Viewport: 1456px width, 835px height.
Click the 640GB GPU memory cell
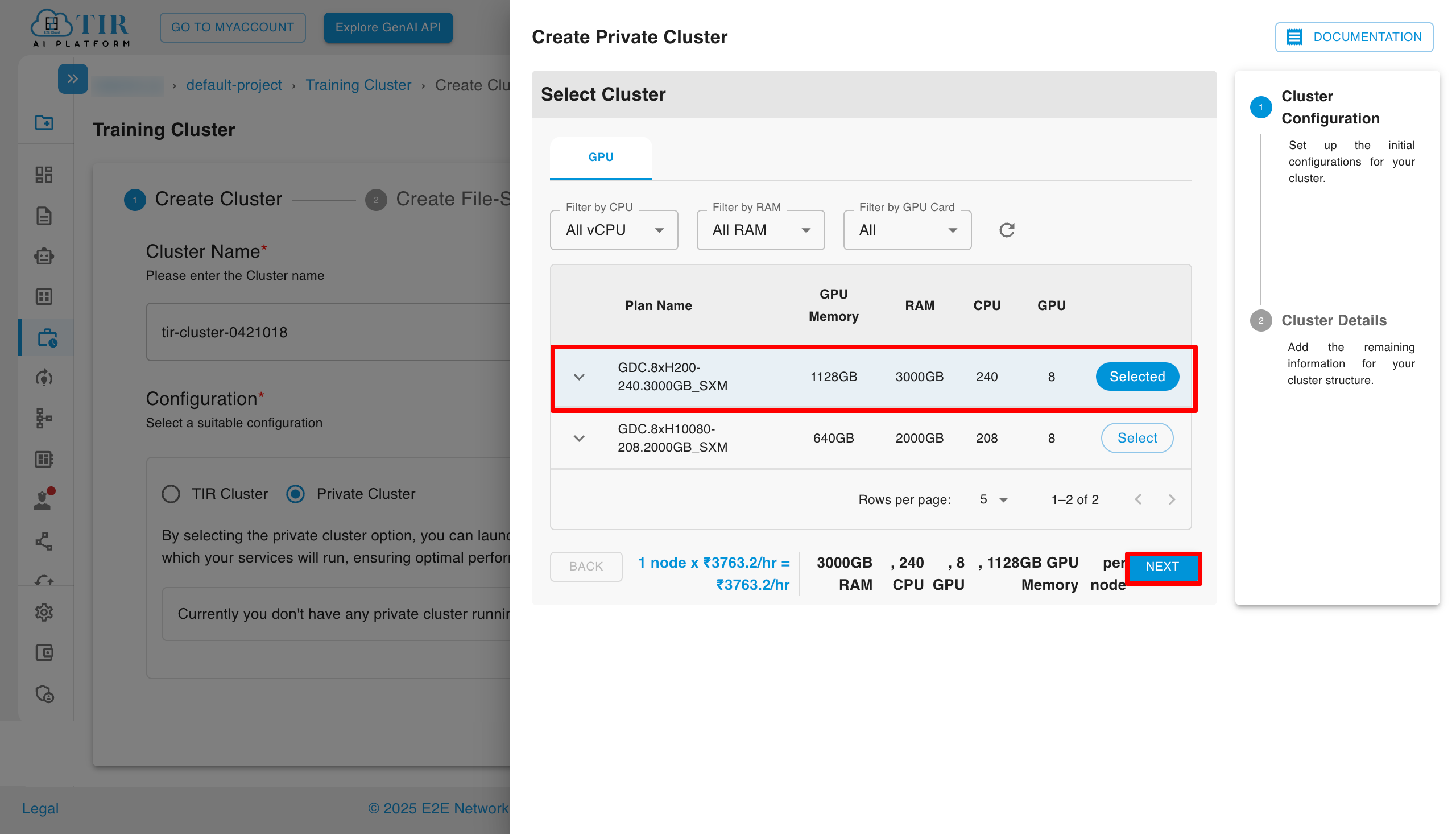[x=833, y=438]
